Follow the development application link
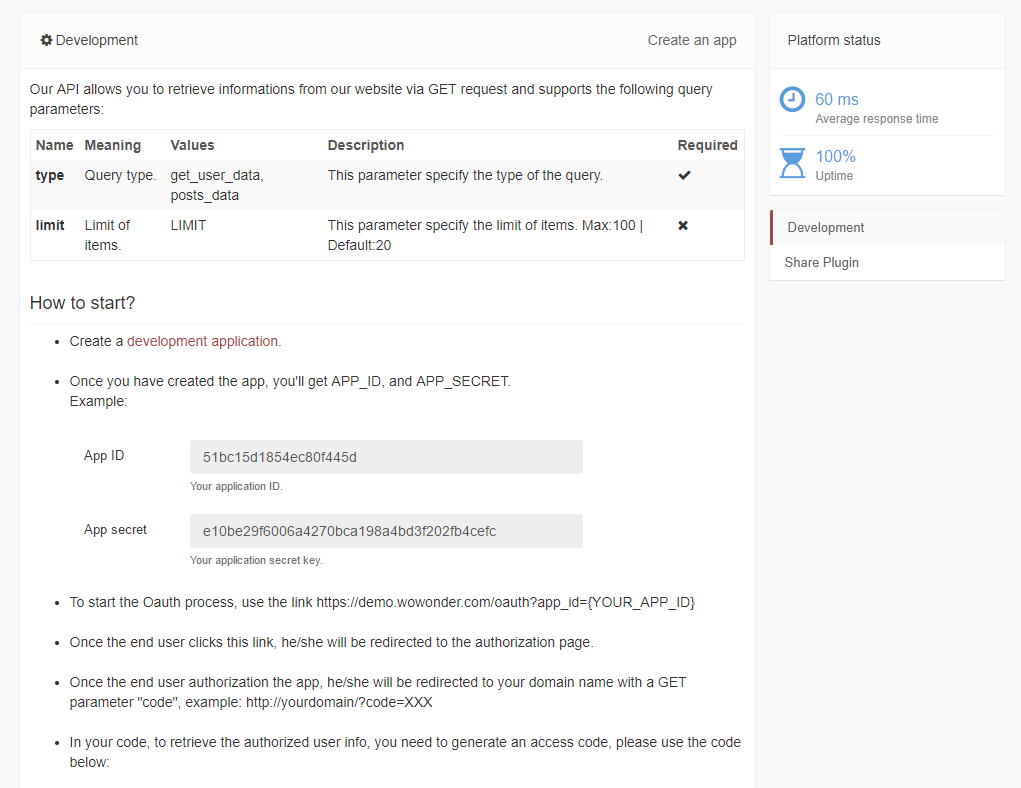The width and height of the screenshot is (1021, 788). [204, 341]
